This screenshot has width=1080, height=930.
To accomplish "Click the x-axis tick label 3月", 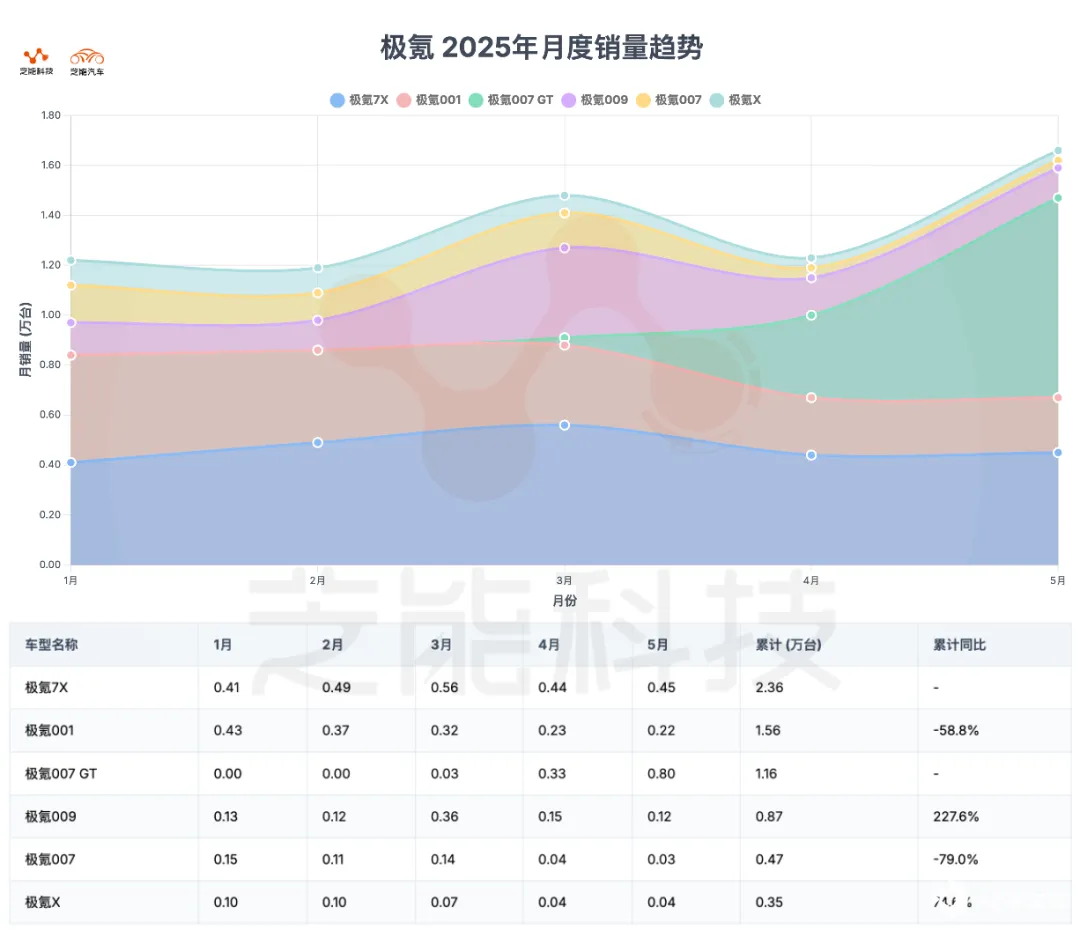I will pos(564,581).
